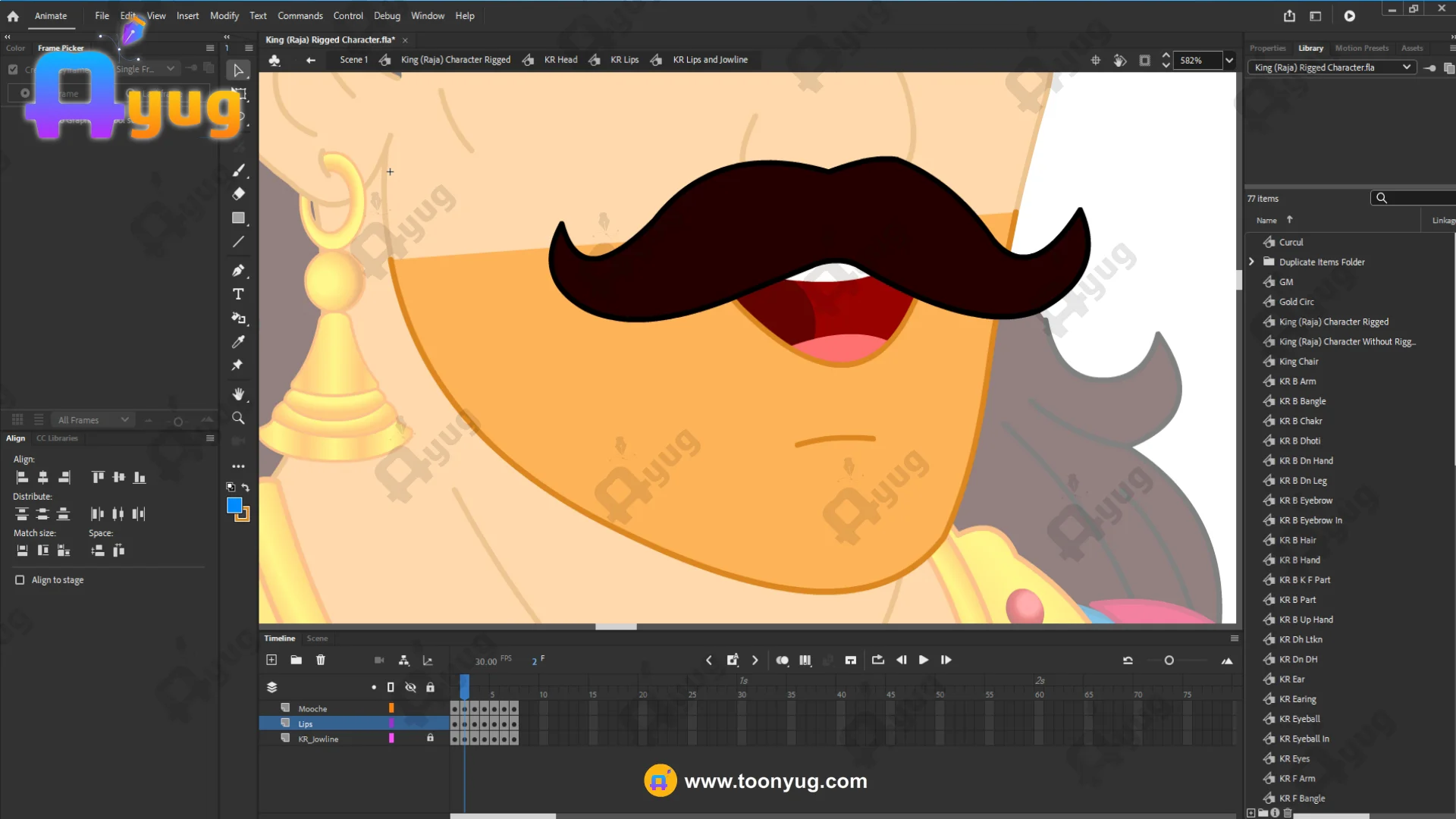This screenshot has height=819, width=1456.
Task: Delete the selected timeline layer
Action: pos(321,661)
